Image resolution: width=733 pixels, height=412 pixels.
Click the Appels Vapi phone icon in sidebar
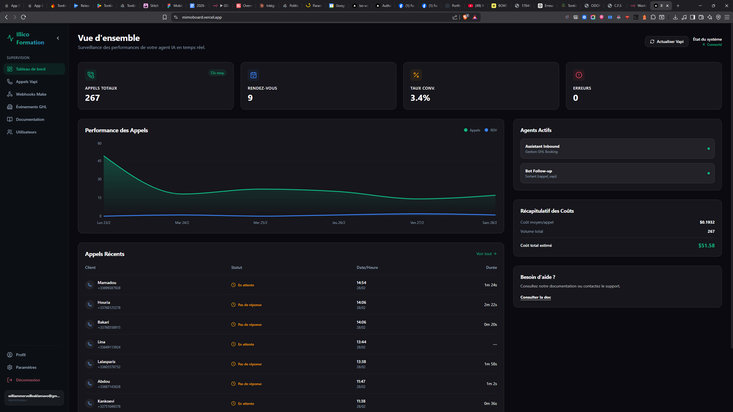(x=11, y=81)
